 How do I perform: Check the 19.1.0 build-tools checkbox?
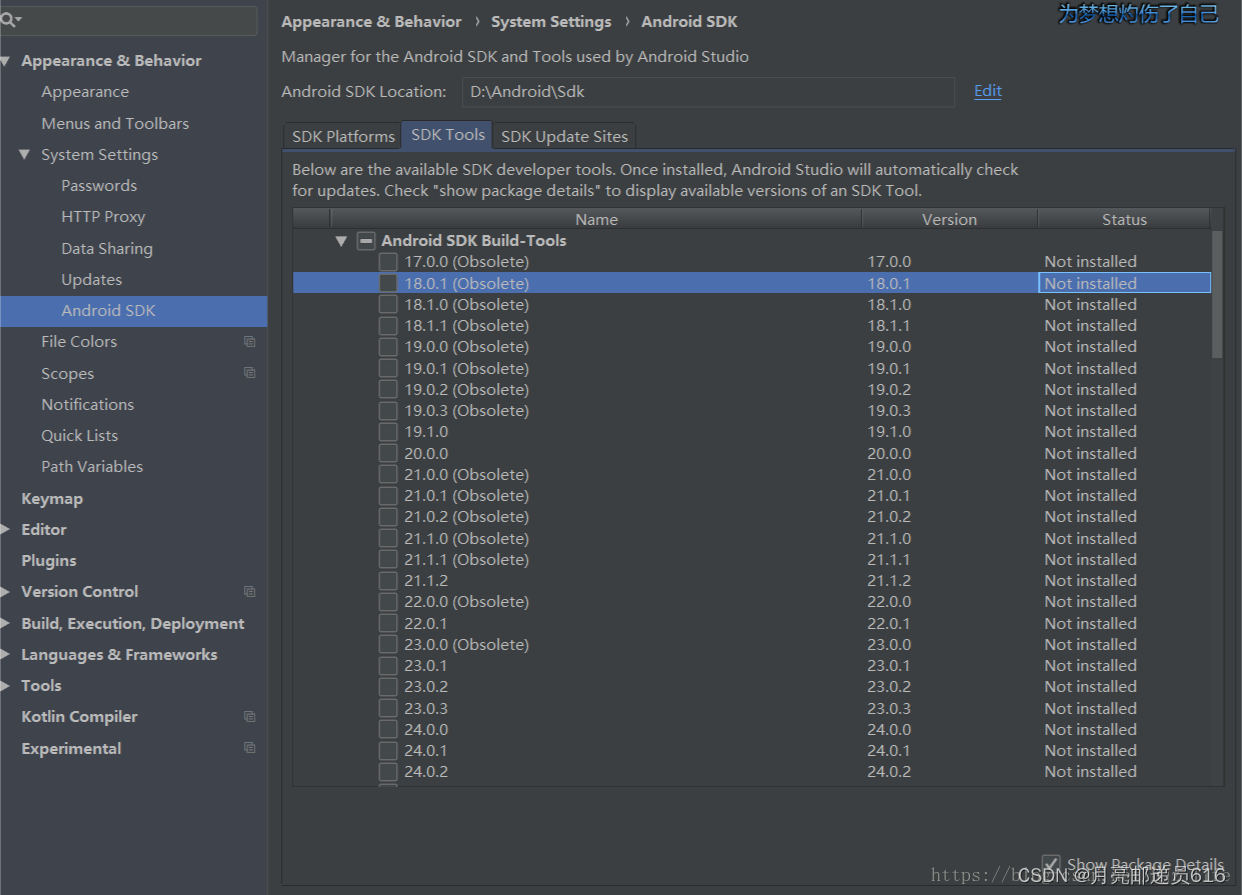(x=388, y=432)
